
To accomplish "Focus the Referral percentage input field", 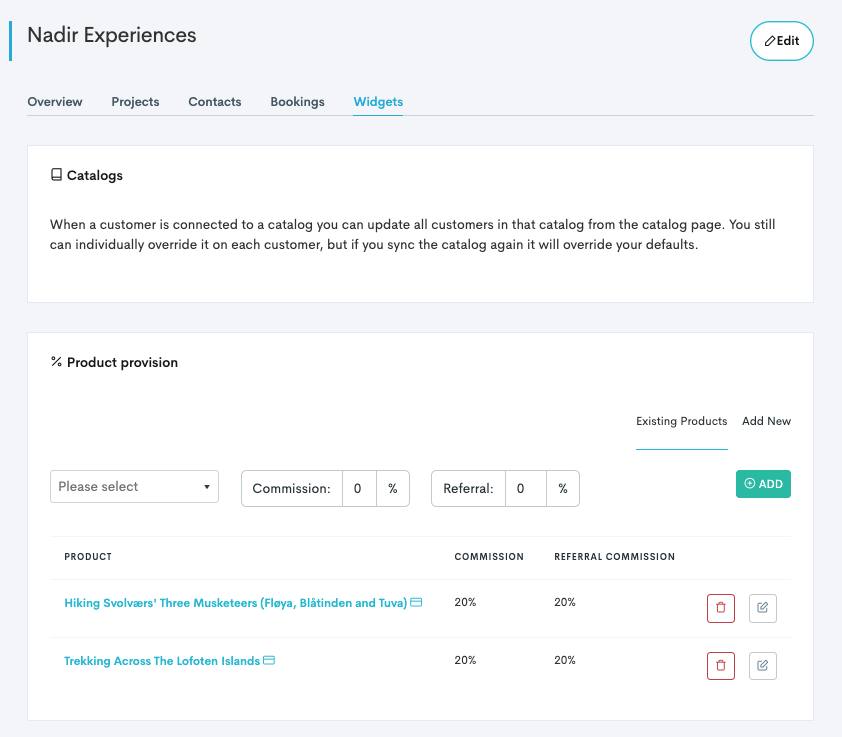I will point(525,489).
